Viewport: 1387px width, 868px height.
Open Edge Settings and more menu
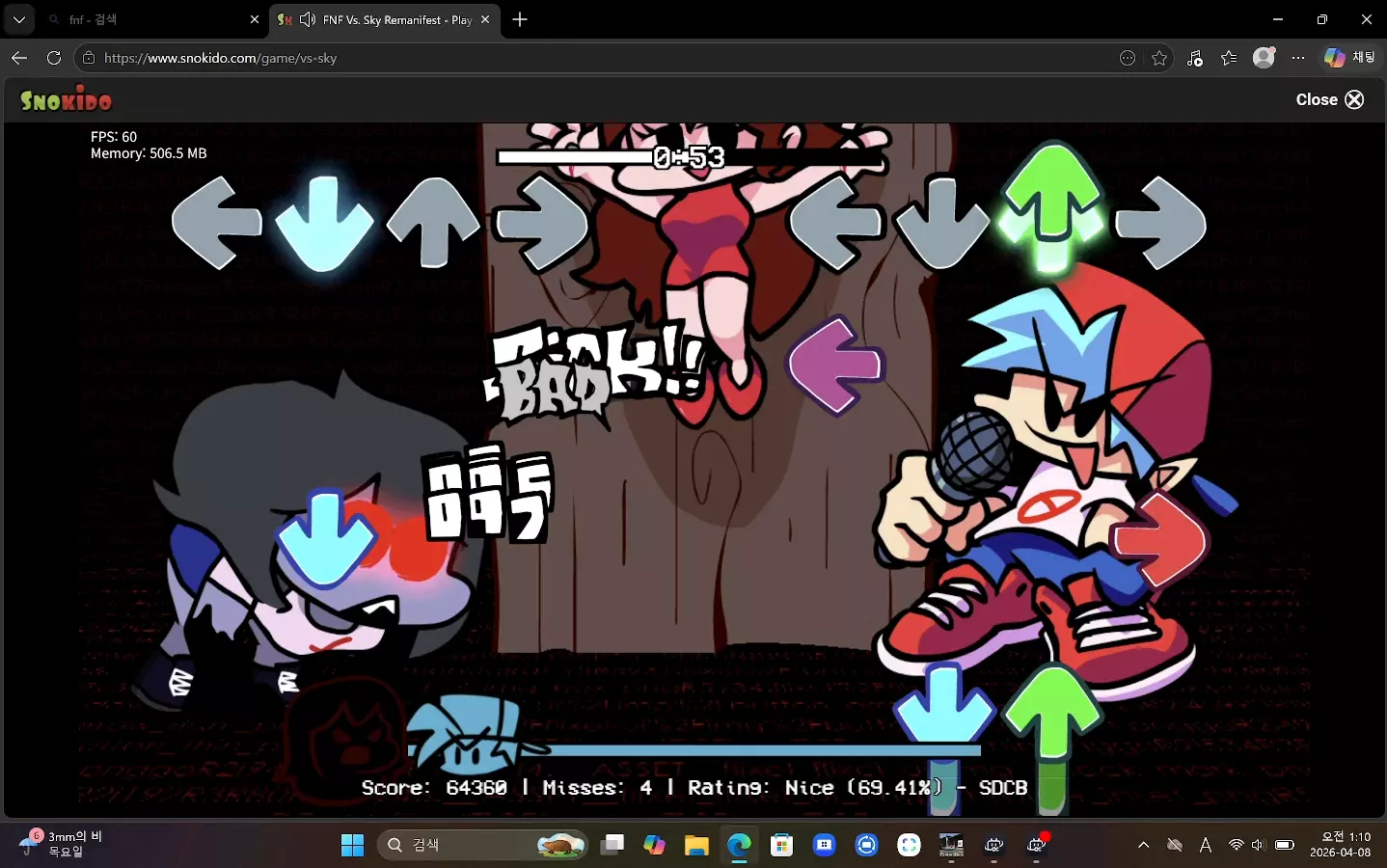(x=1298, y=58)
